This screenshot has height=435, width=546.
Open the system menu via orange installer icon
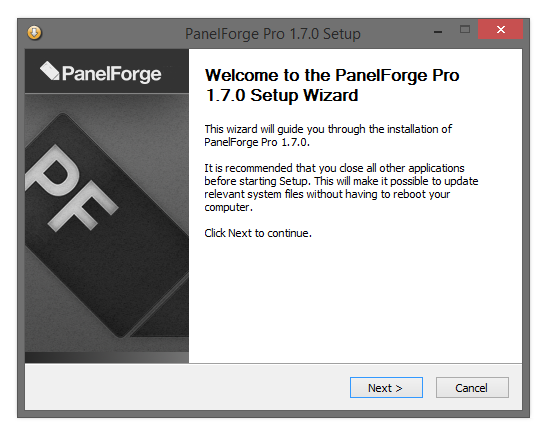(34, 33)
